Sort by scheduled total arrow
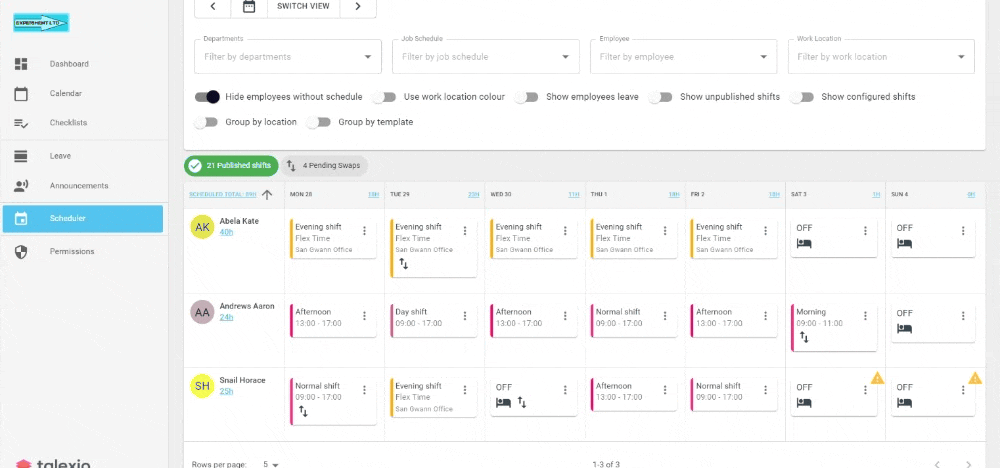 267,195
